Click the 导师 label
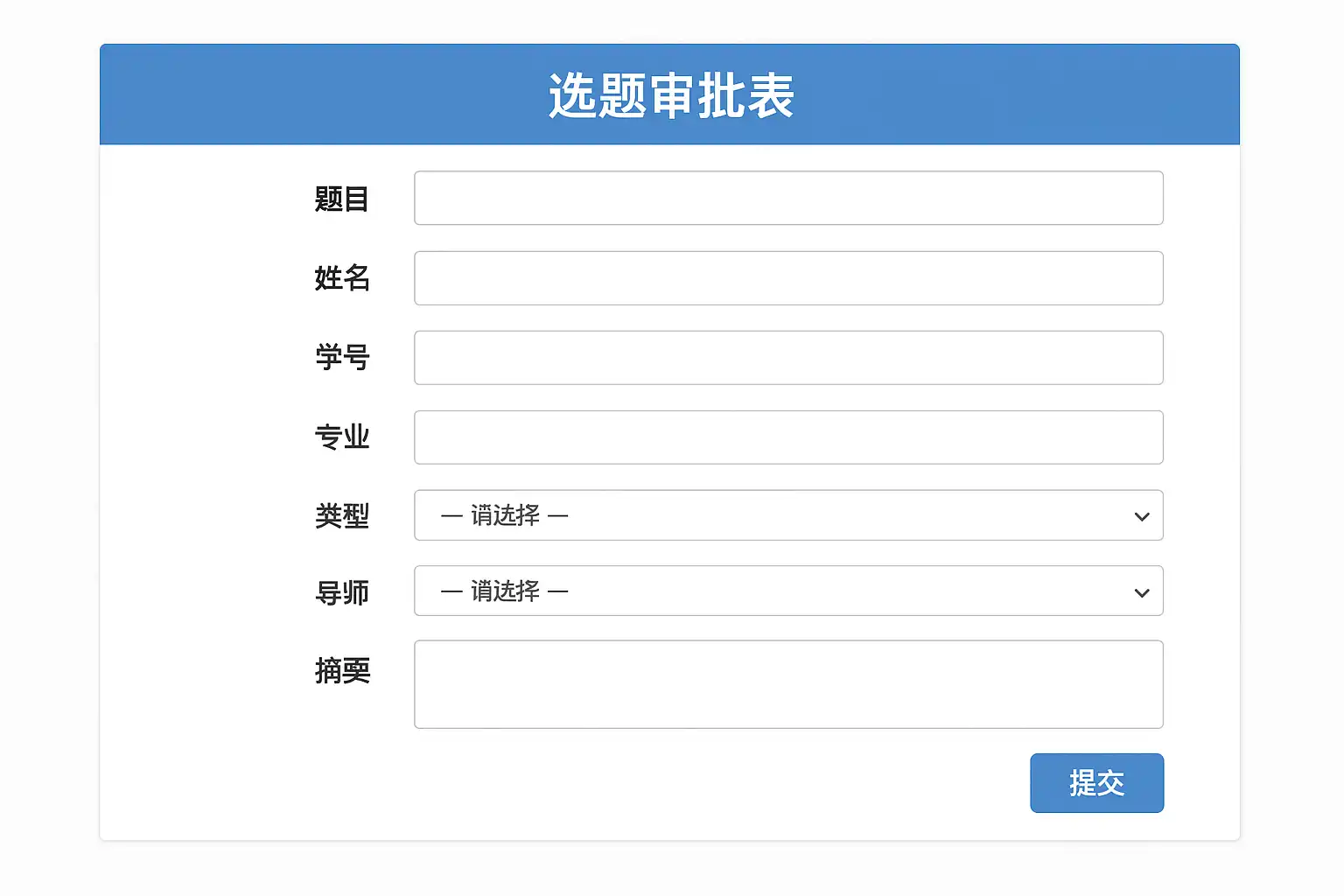Viewport: 1344px width, 896px height. [x=342, y=593]
